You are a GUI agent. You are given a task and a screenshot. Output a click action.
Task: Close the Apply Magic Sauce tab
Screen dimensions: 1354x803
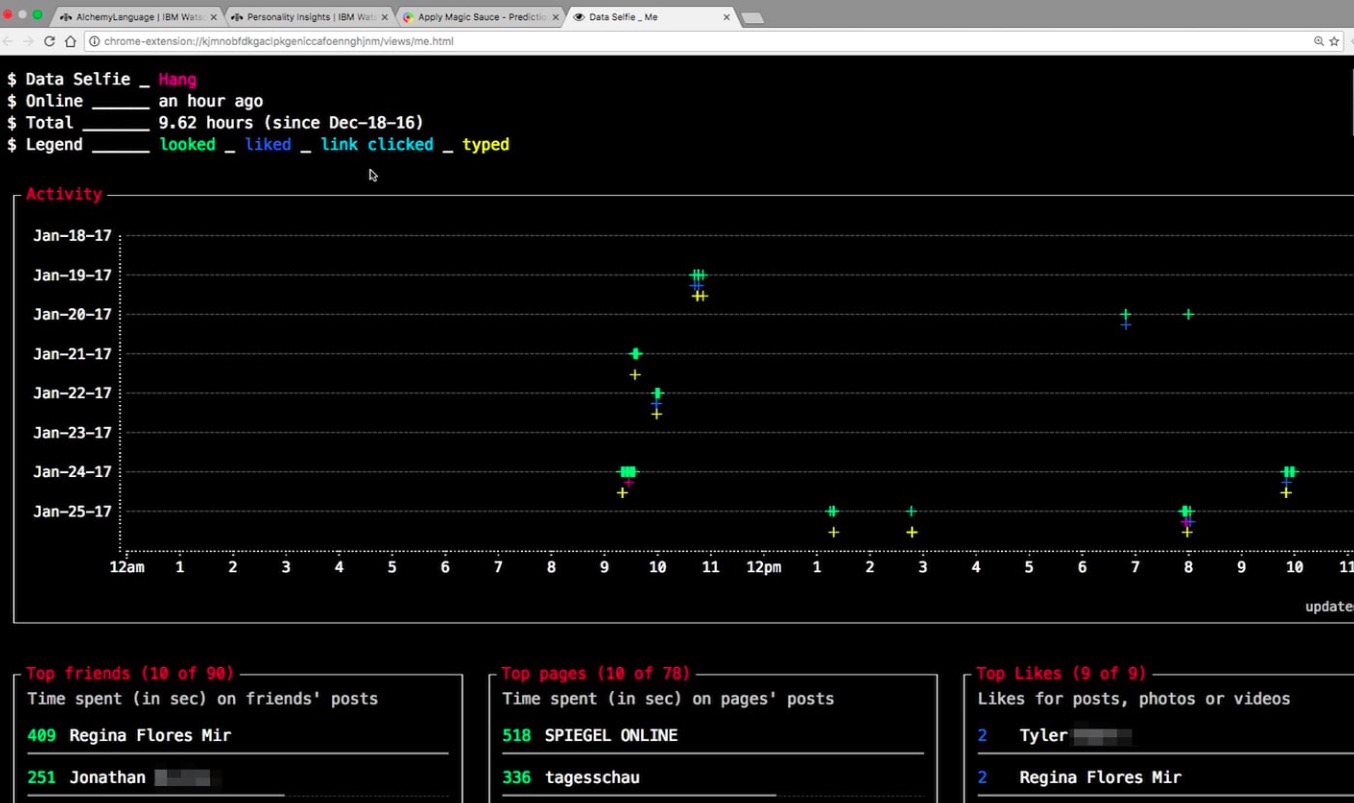point(556,17)
